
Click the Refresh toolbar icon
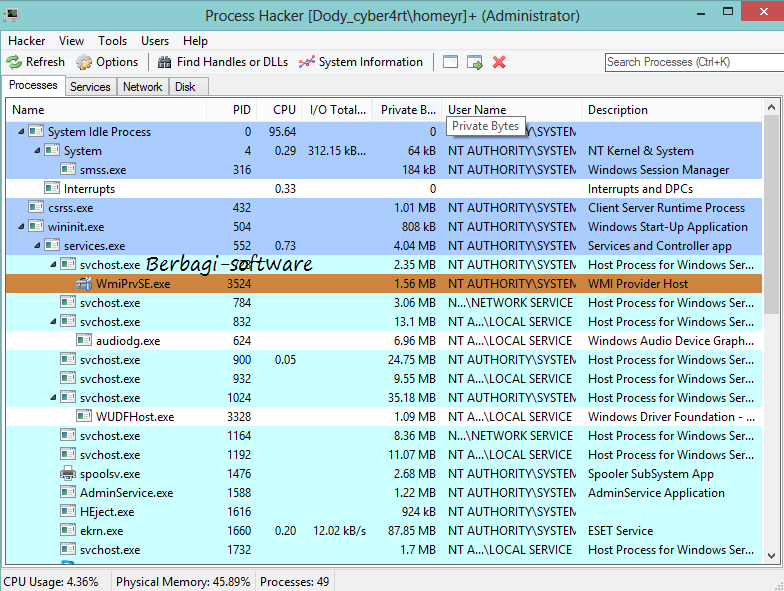pos(14,62)
